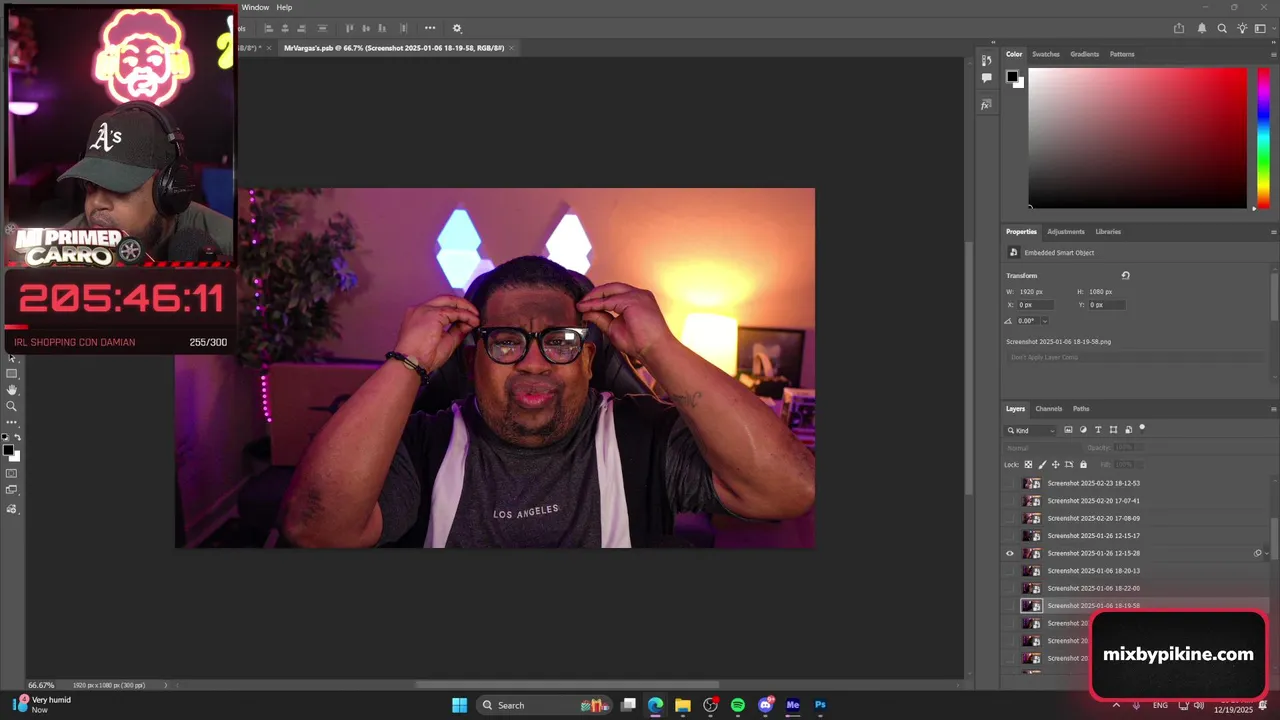Show layer Screenshot 2025-01-06 18-20-13

coord(1009,571)
